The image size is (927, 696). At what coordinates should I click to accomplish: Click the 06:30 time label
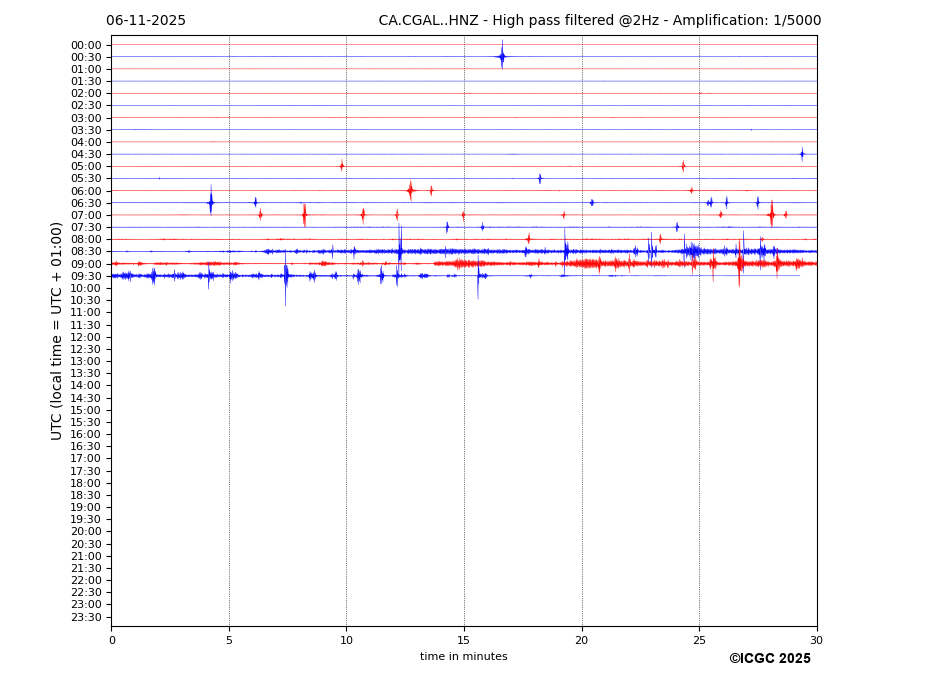pos(86,203)
